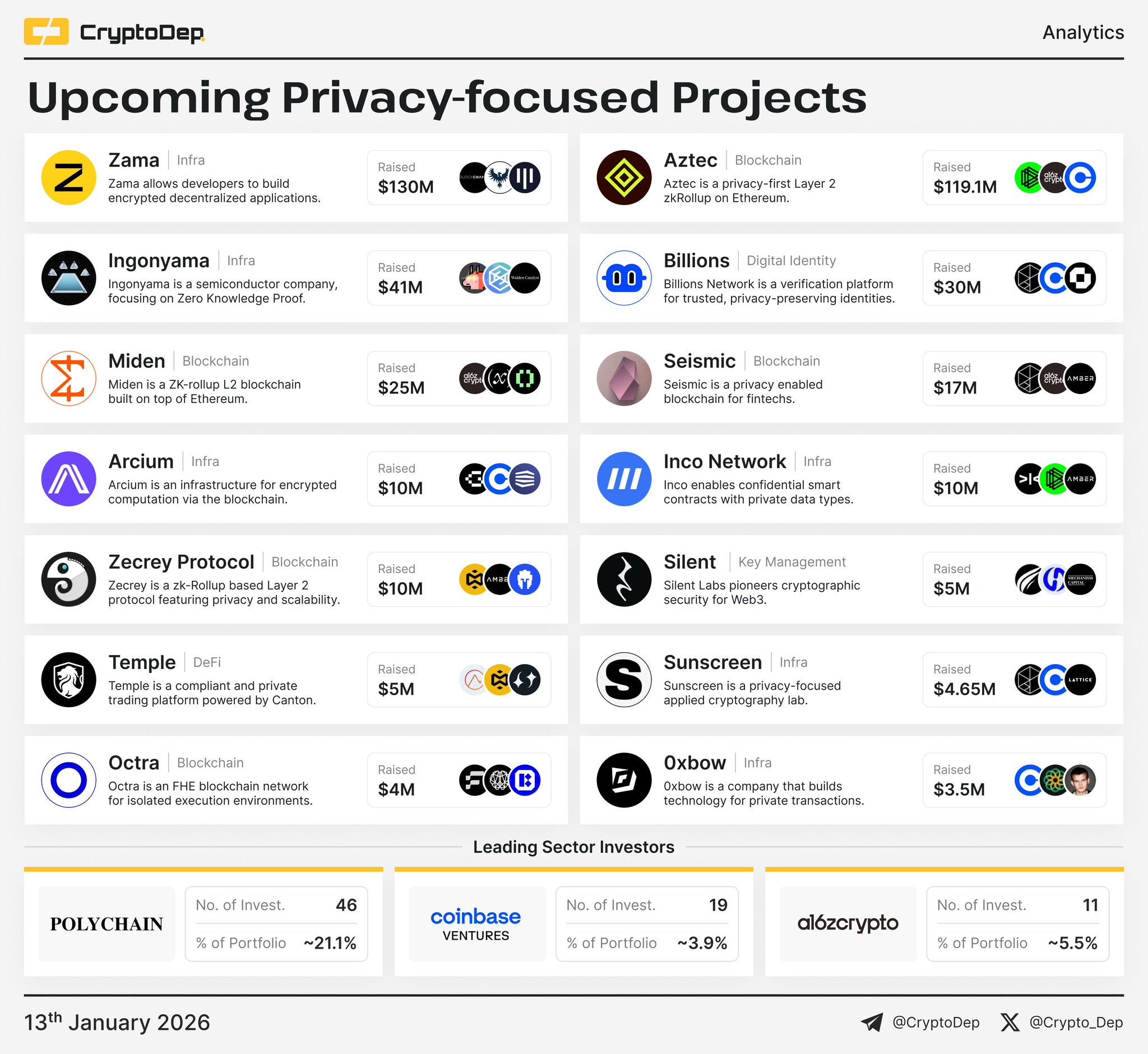Screen dimensions: 1148x1054
Task: Click the Polychain investor logo
Action: (107, 923)
